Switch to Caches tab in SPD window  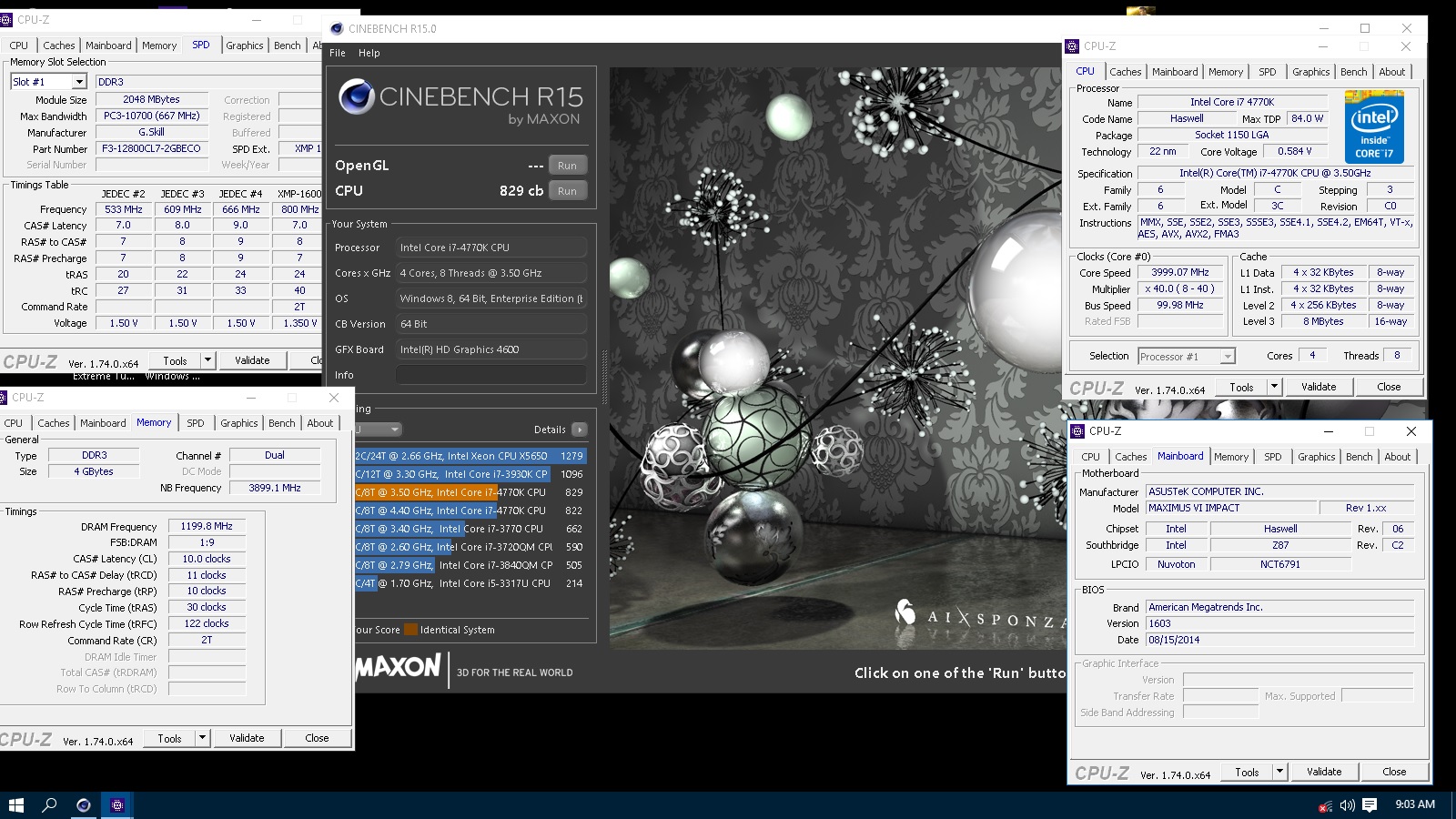[59, 45]
